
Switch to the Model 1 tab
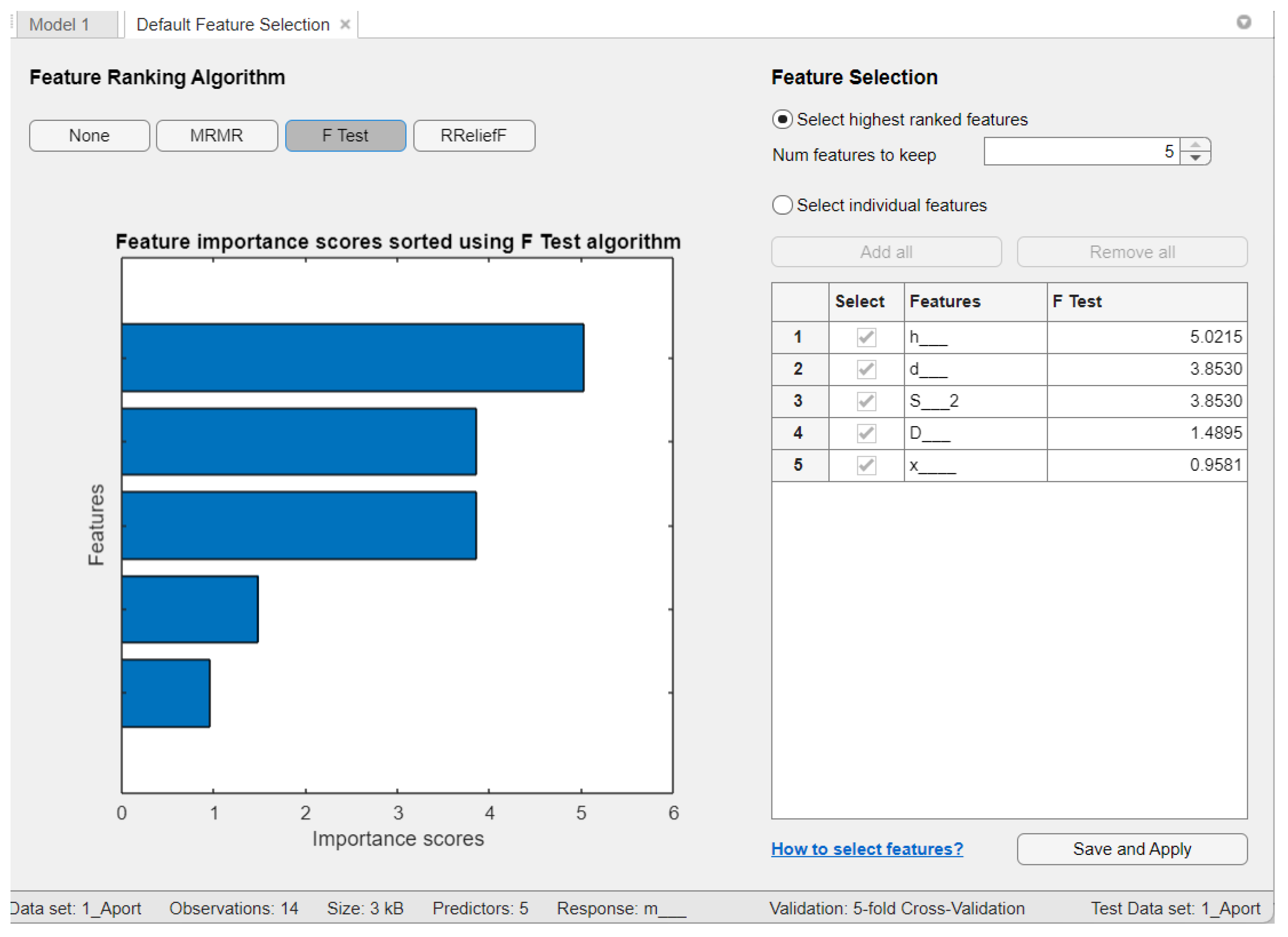[59, 24]
